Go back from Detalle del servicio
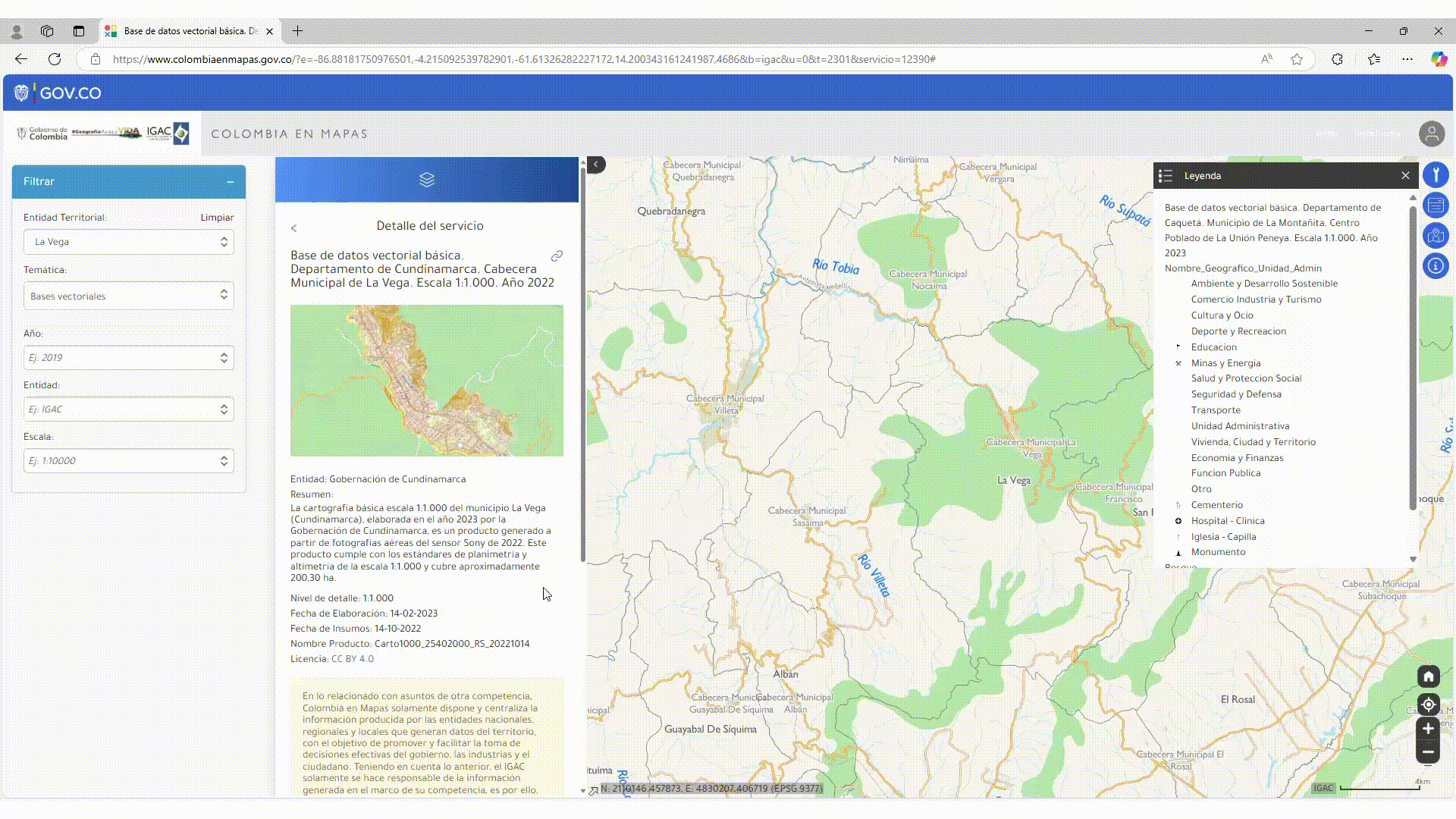Screen dimensions: 1456x819 pos(294,227)
